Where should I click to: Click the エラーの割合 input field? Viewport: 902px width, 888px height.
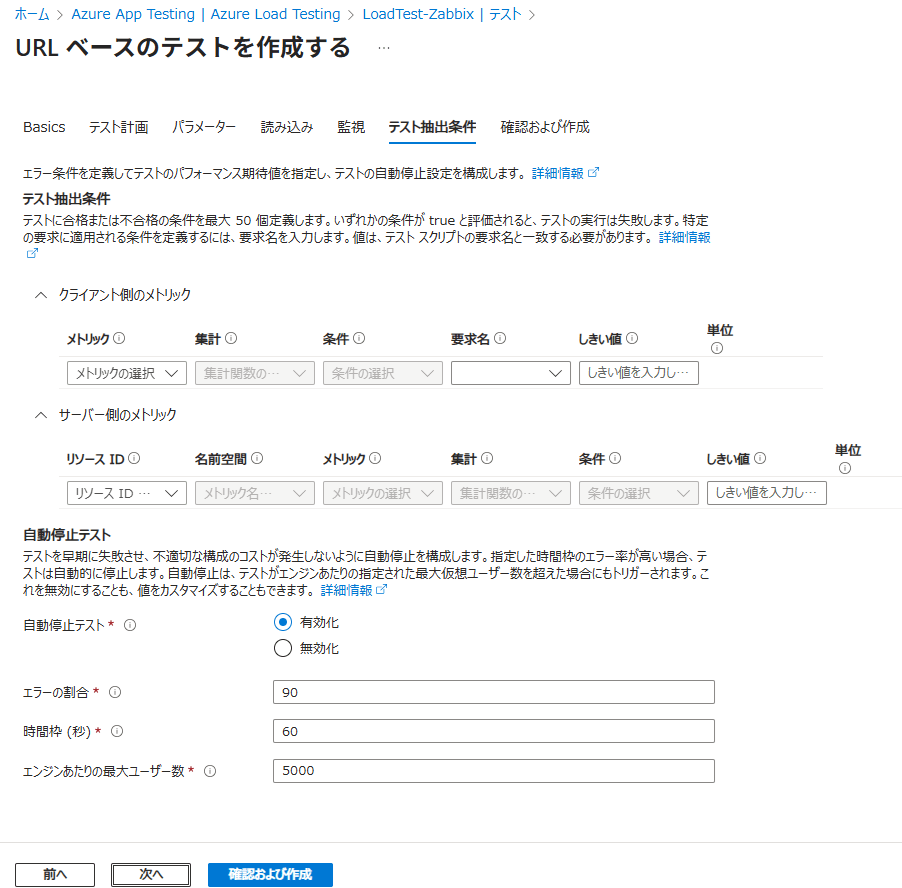pyautogui.click(x=493, y=692)
